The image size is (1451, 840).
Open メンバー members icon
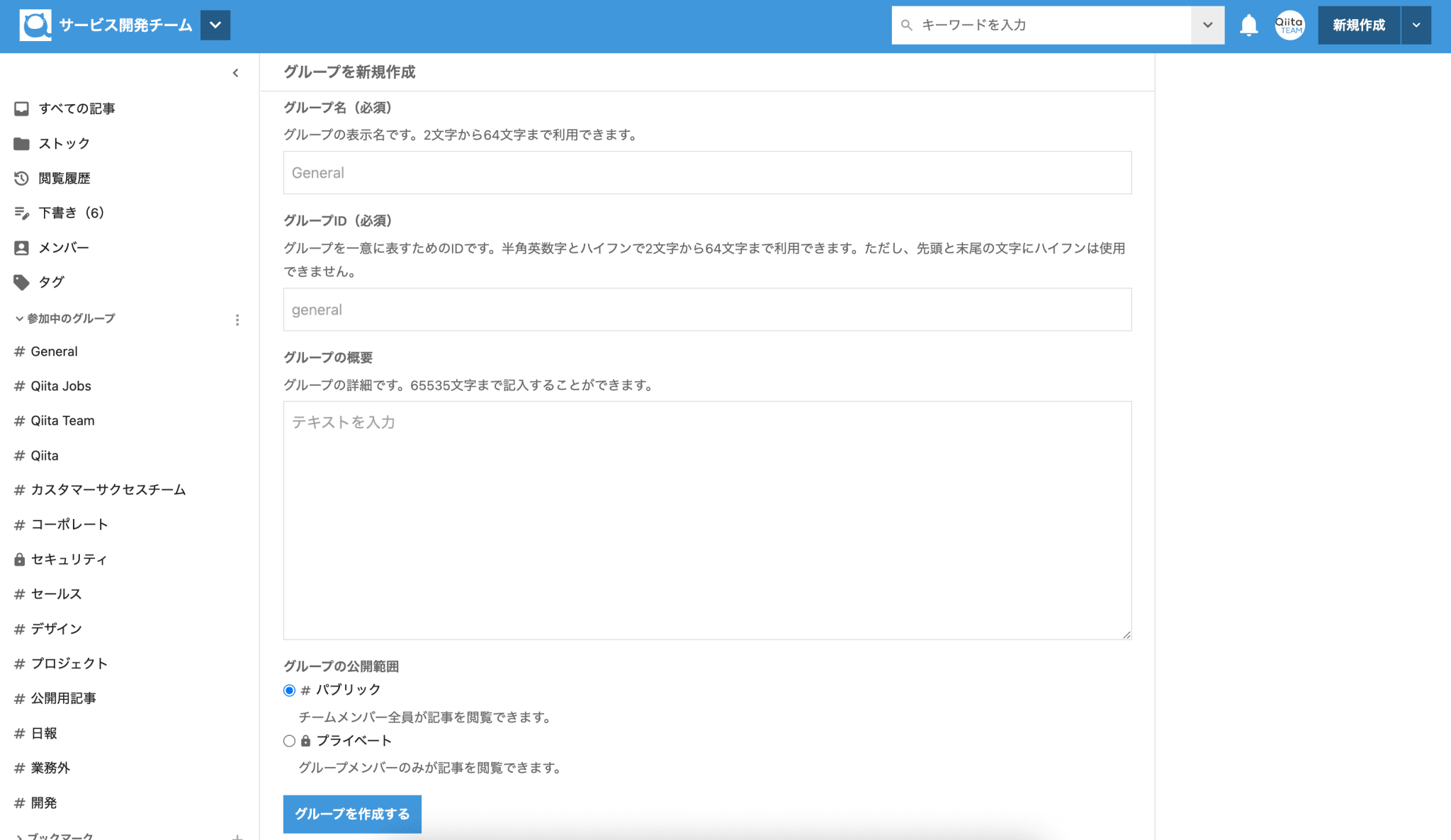[21, 248]
